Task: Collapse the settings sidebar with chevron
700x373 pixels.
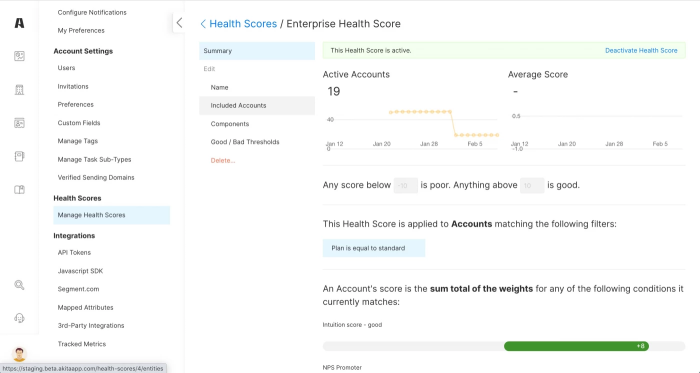Action: coord(179,23)
